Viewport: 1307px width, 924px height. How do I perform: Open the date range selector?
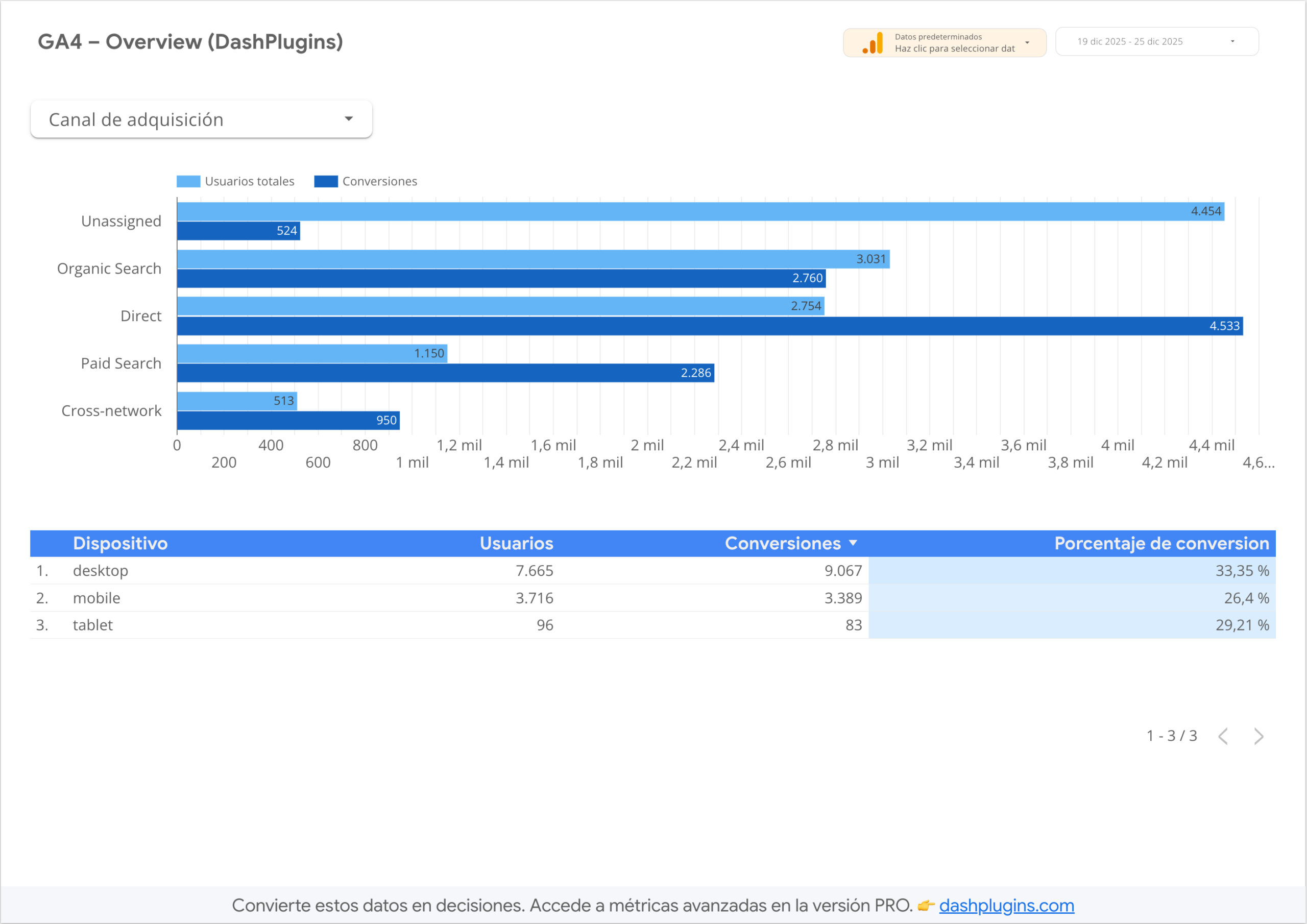pos(1156,41)
